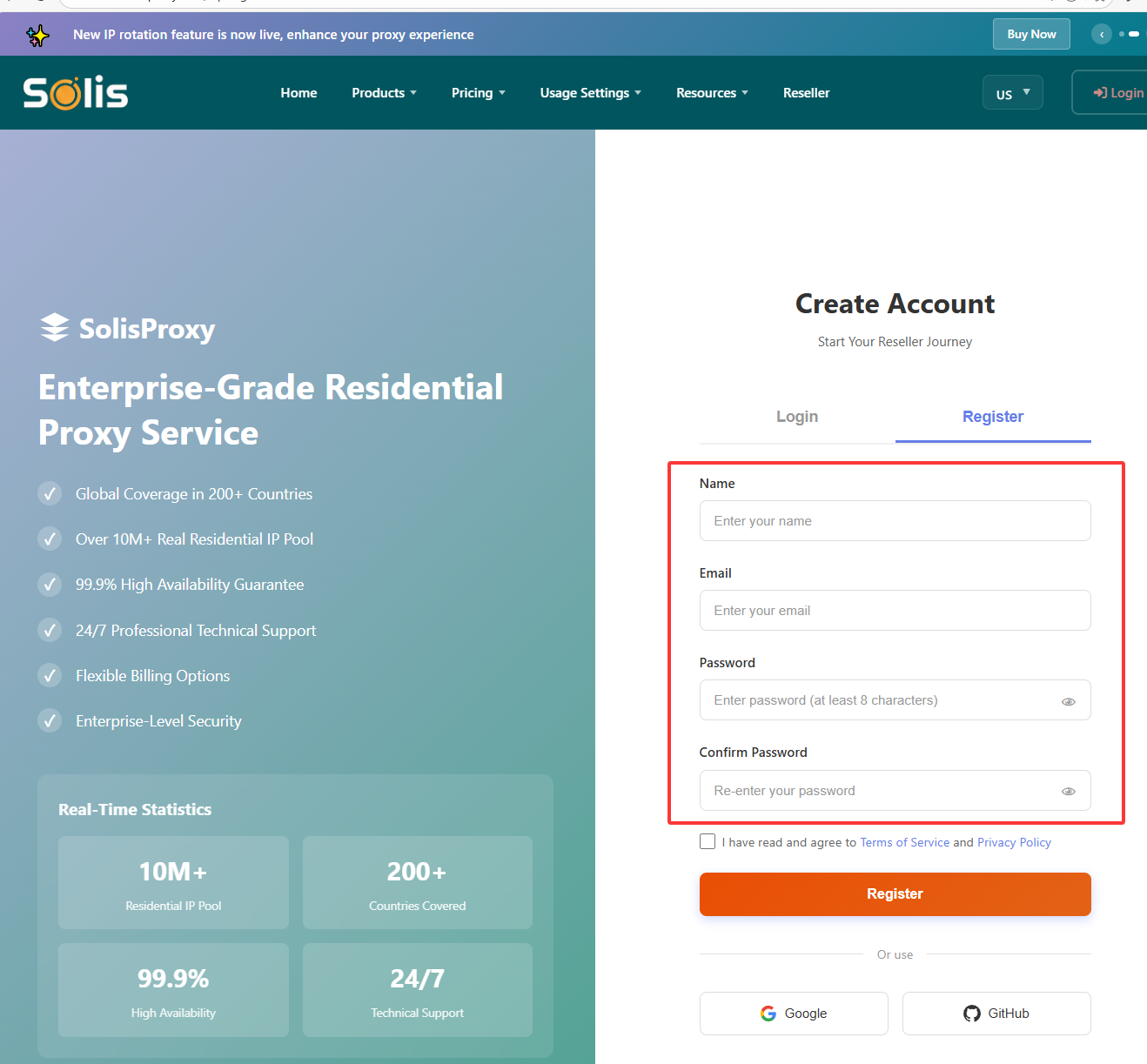
Task: Click the Create Account heading
Action: (x=895, y=304)
